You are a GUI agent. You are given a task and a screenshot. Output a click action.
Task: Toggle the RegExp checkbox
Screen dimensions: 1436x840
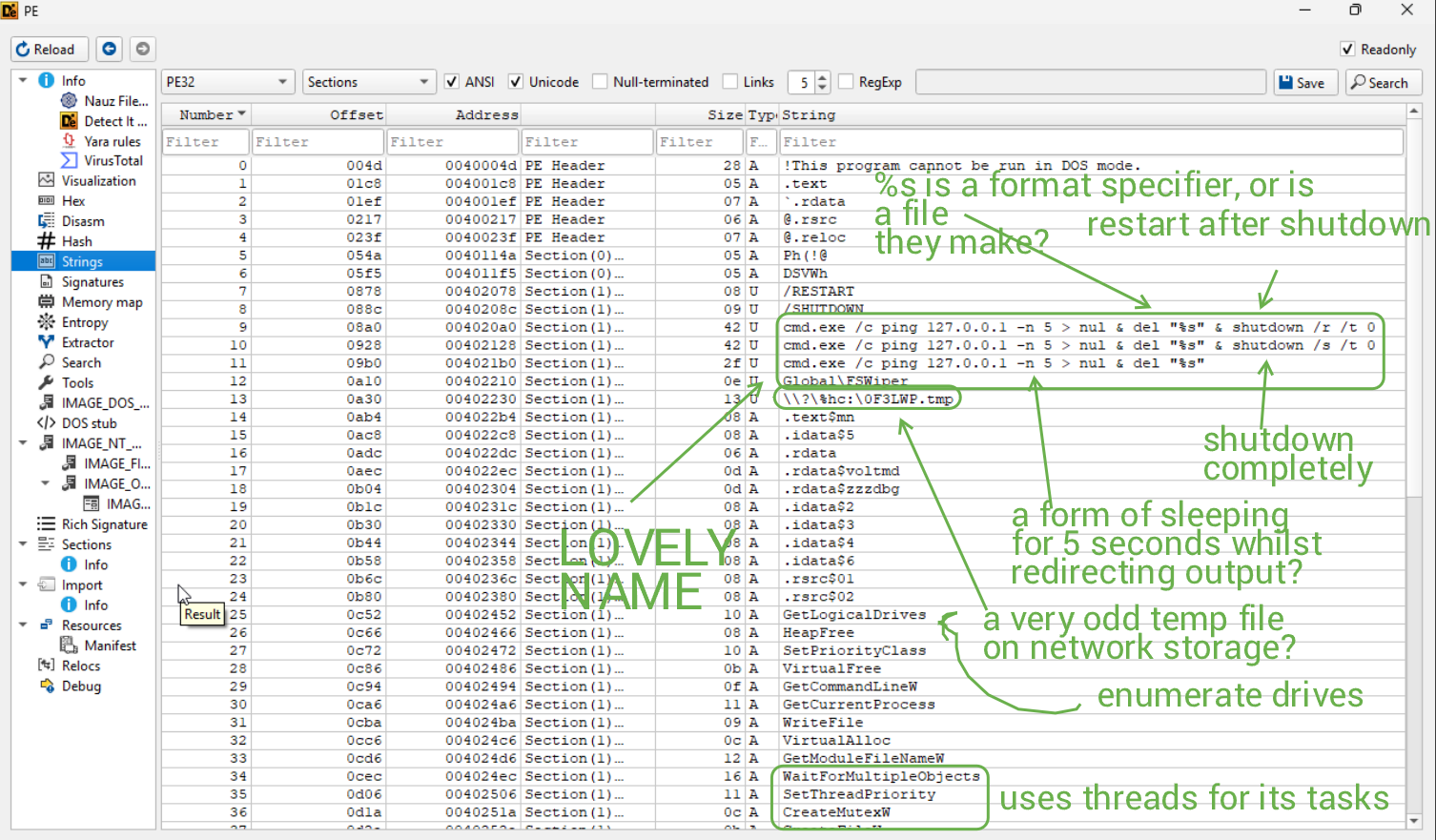846,82
